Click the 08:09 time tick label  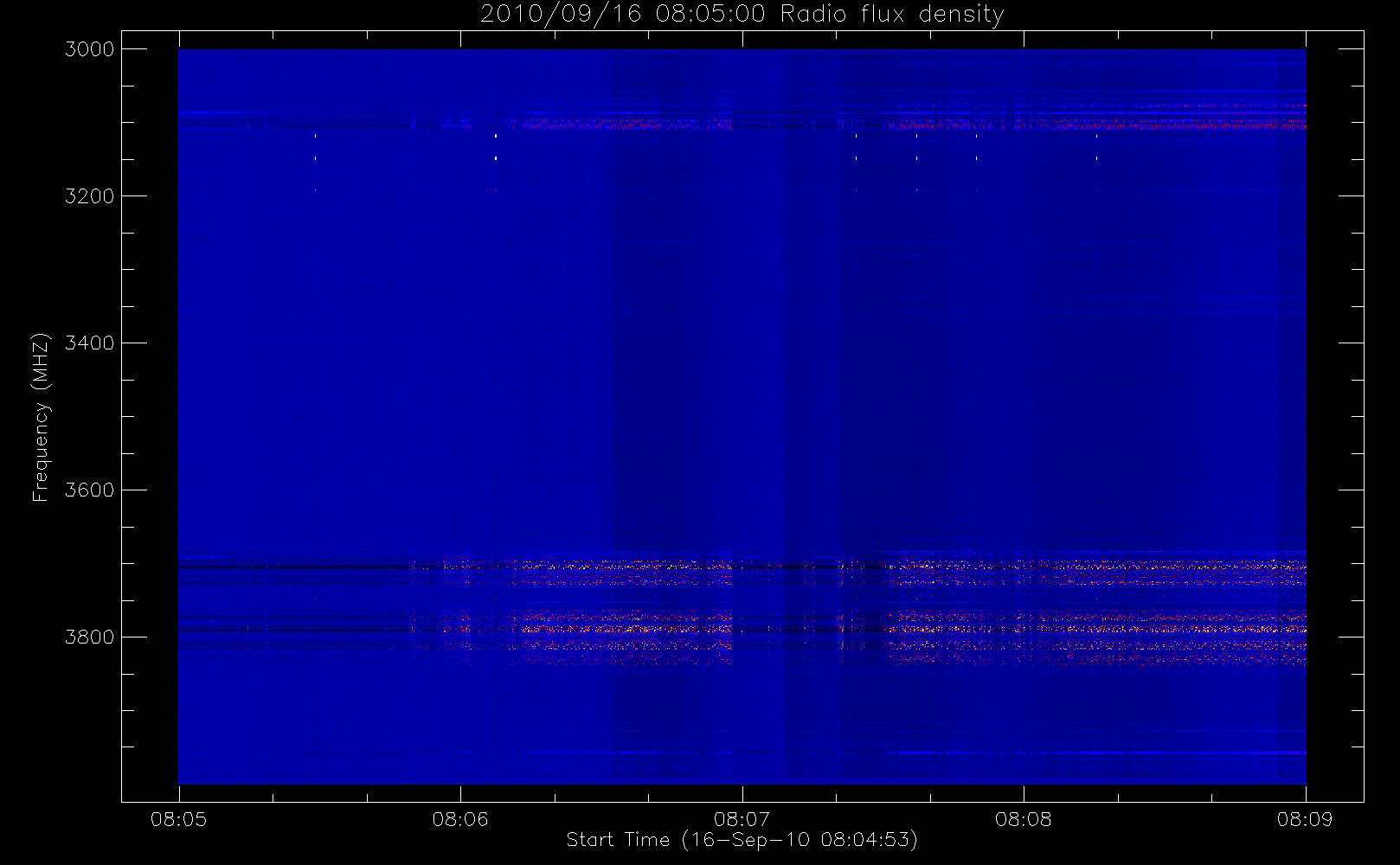(1305, 819)
